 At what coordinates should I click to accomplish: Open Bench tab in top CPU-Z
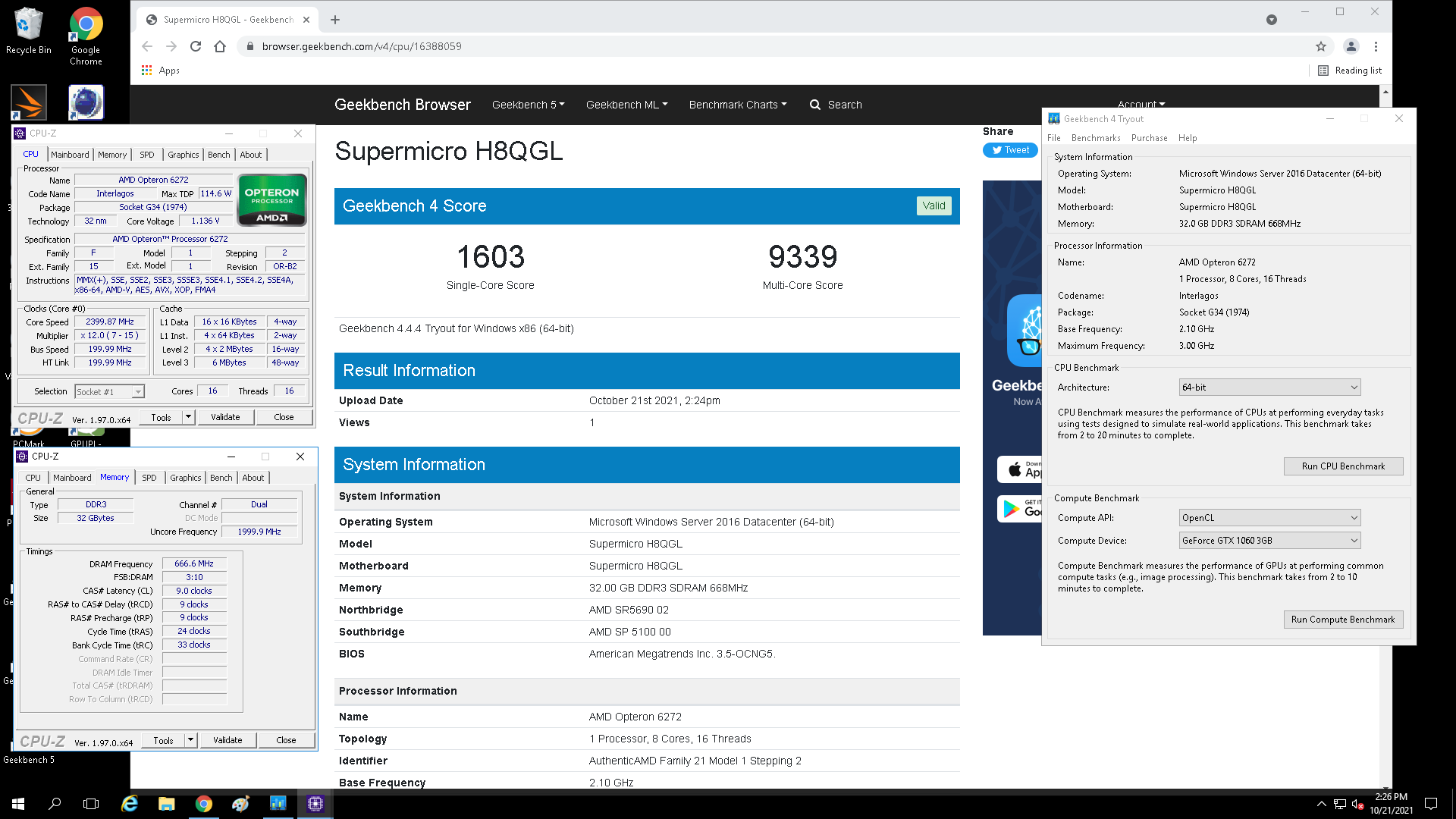pyautogui.click(x=219, y=155)
